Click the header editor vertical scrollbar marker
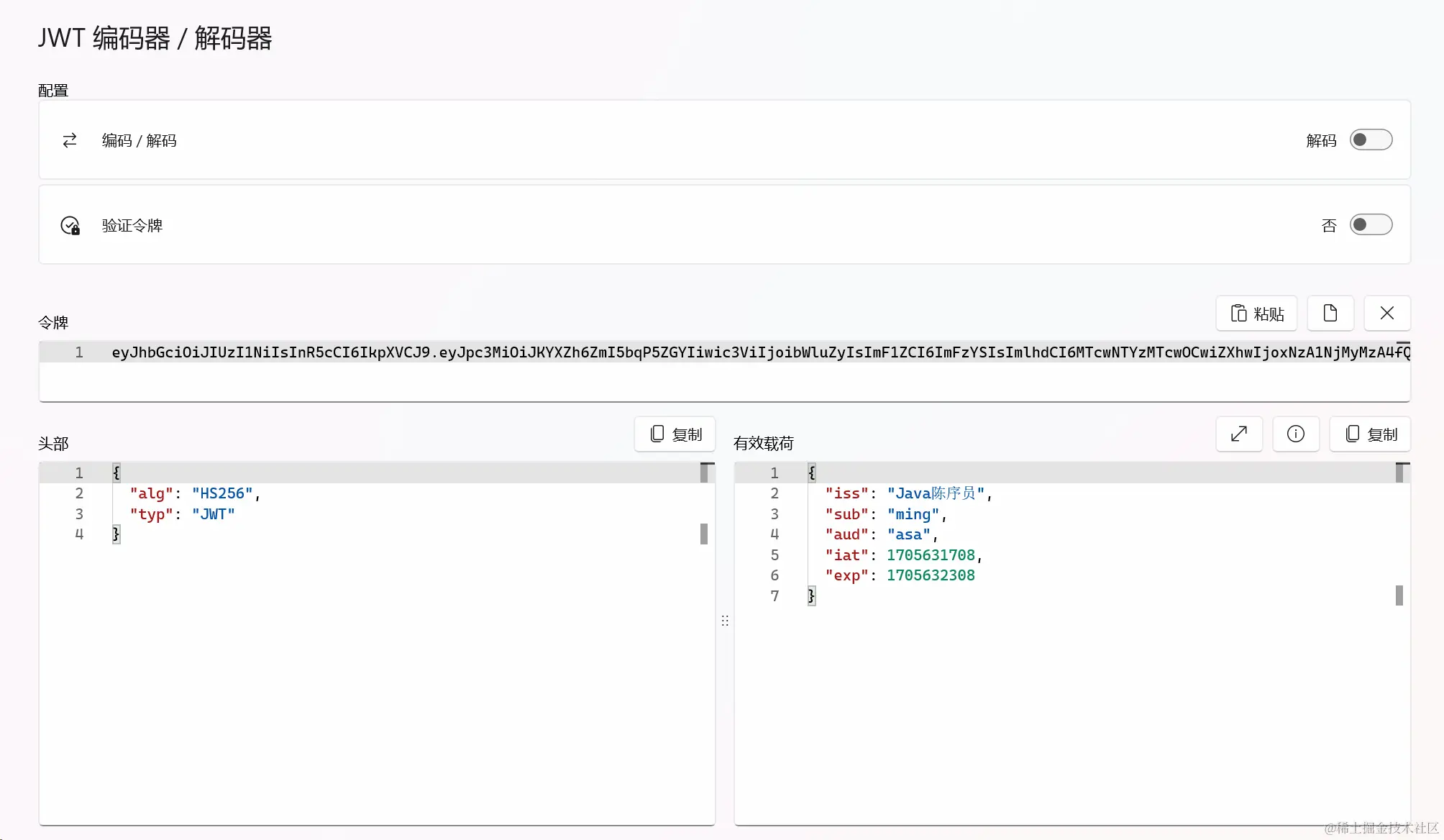 [x=704, y=534]
